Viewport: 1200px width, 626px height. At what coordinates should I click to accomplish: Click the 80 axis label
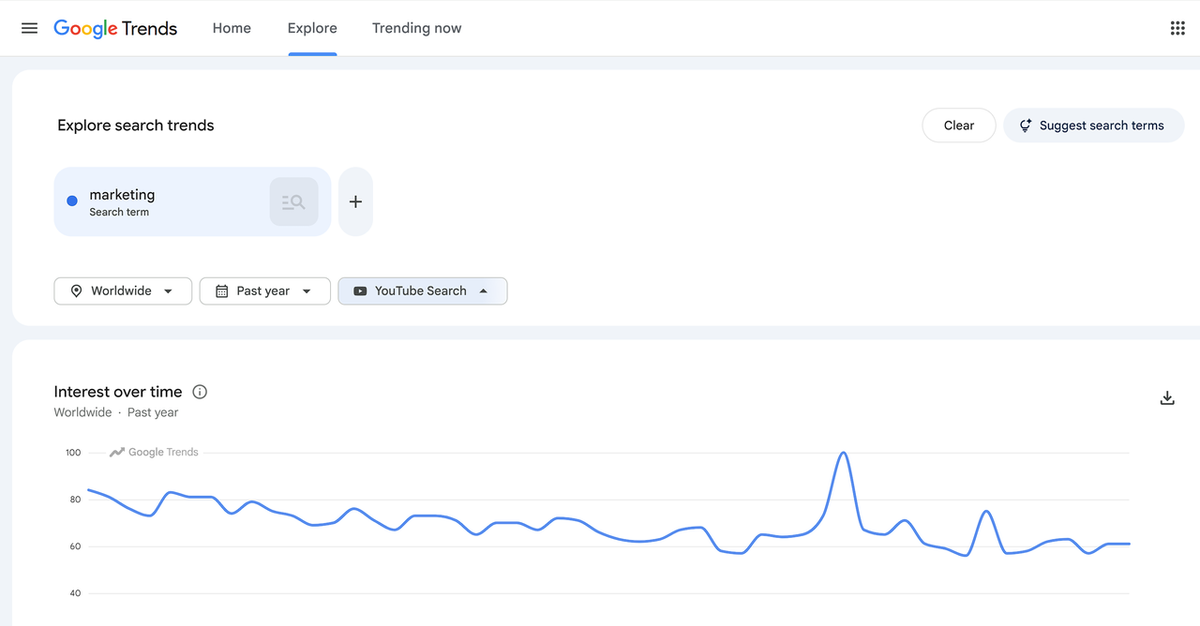pos(75,500)
